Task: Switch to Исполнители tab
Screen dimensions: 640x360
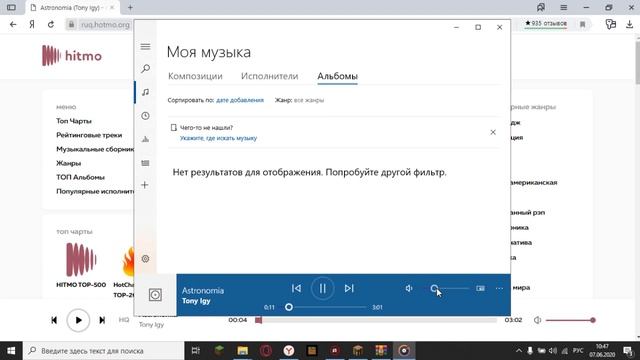Action: pyautogui.click(x=269, y=76)
